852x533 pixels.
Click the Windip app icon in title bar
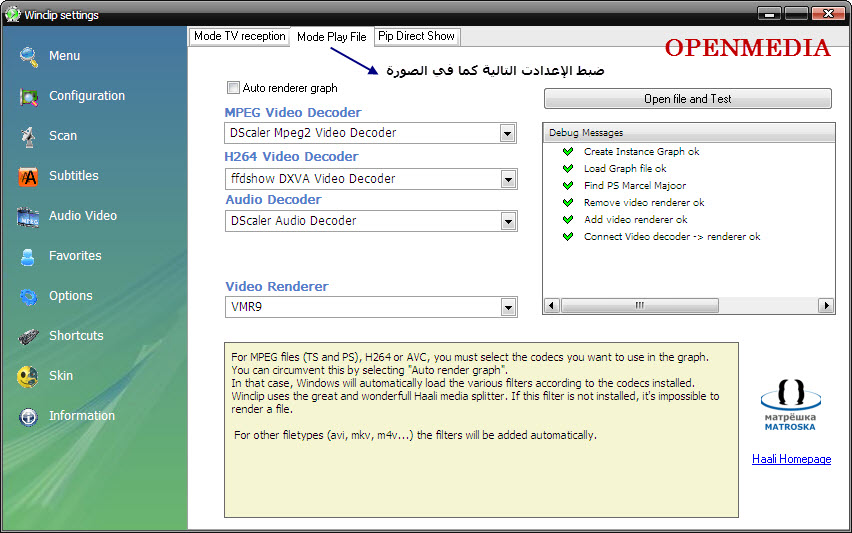click(12, 14)
